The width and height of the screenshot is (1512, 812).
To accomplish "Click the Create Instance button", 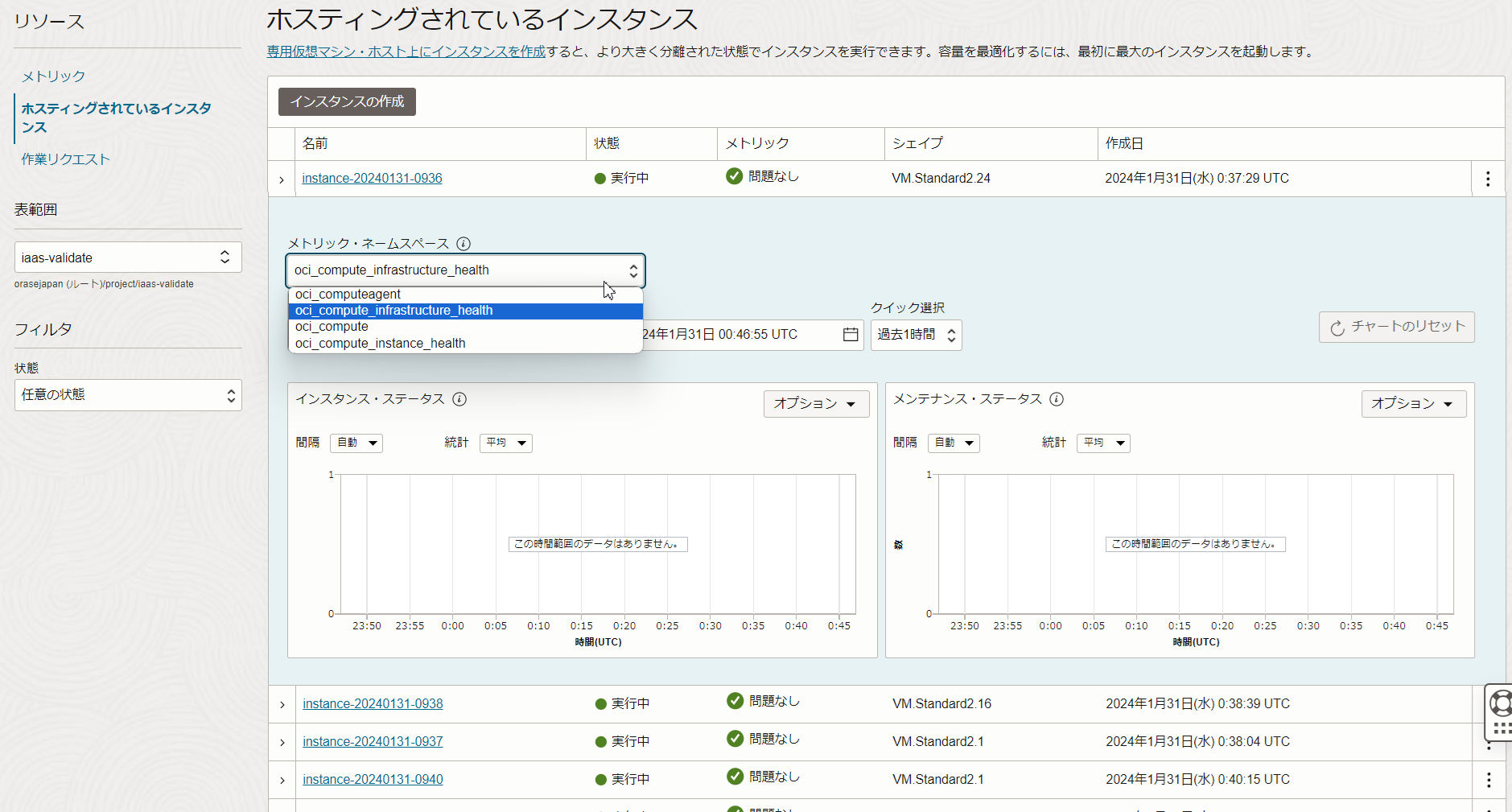I will 347,102.
